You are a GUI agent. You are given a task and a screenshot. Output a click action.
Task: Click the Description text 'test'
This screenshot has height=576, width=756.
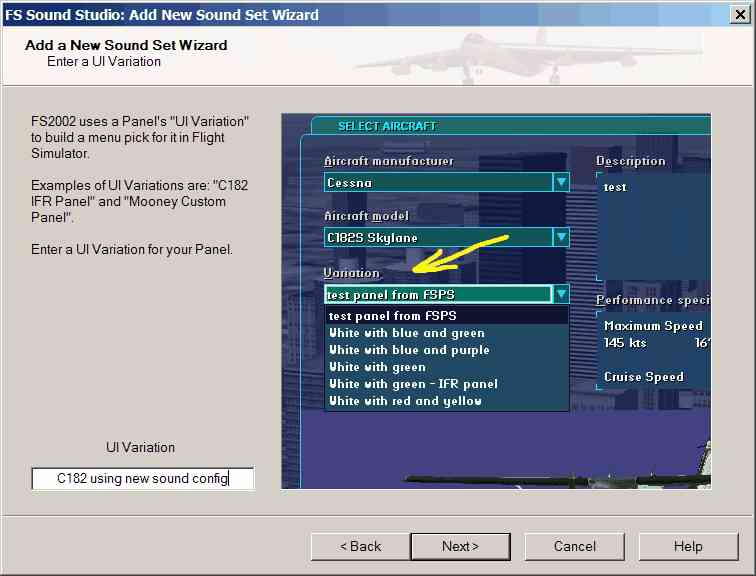pos(615,187)
